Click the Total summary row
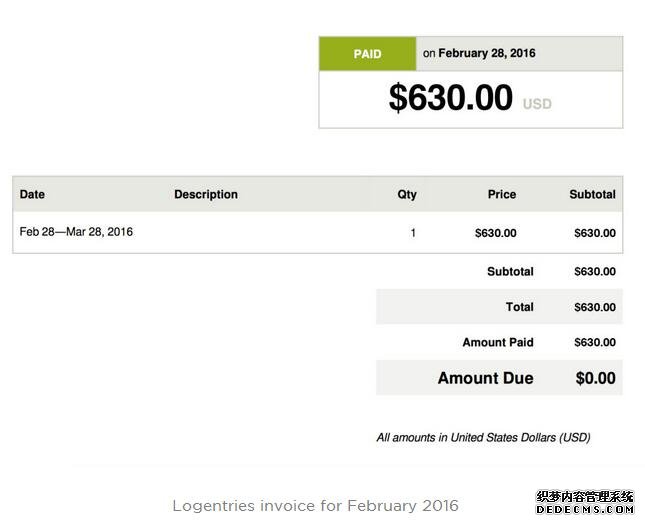 click(499, 307)
